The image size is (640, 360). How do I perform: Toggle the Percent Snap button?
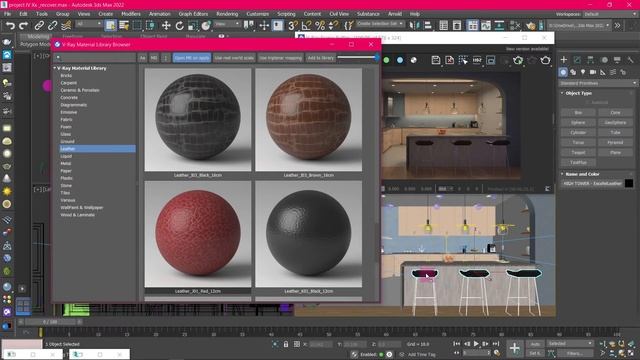(x=320, y=26)
